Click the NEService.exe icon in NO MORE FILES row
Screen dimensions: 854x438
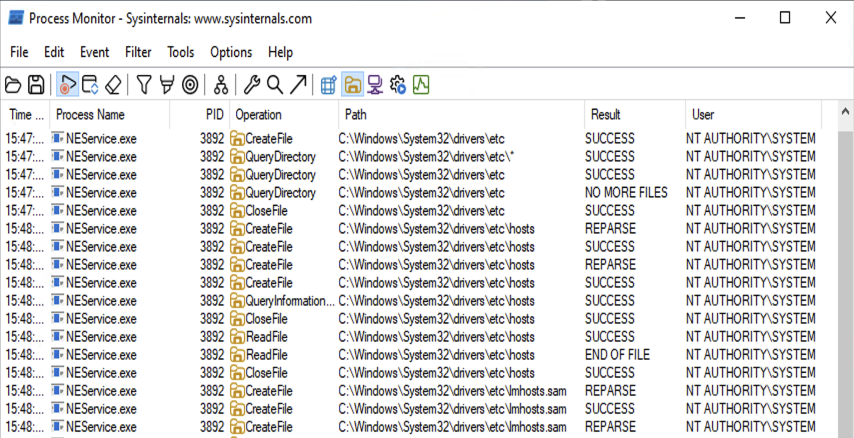point(58,193)
